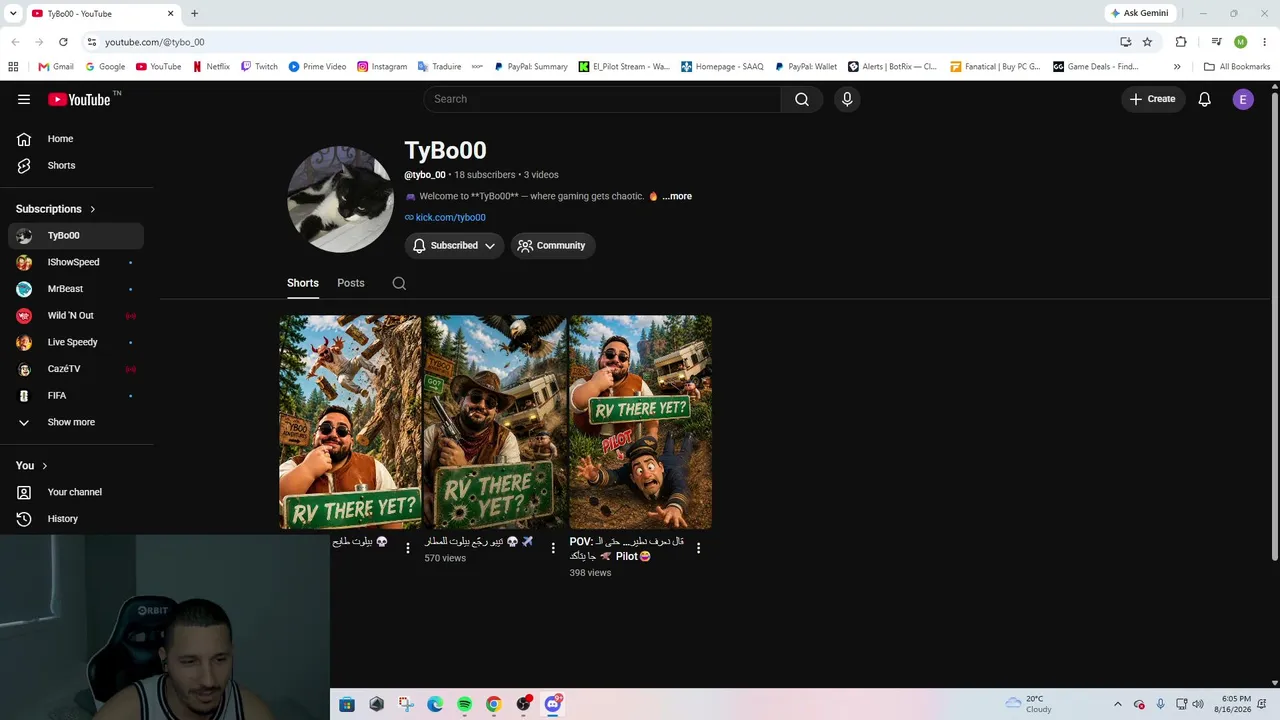
Task: Open the weather widget showing 20°C Cloudy
Action: (1027, 704)
